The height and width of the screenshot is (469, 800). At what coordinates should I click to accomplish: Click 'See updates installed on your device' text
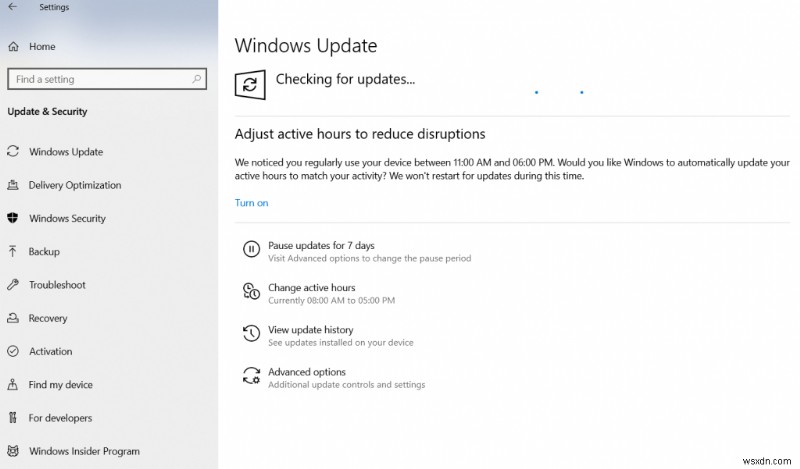tap(341, 342)
